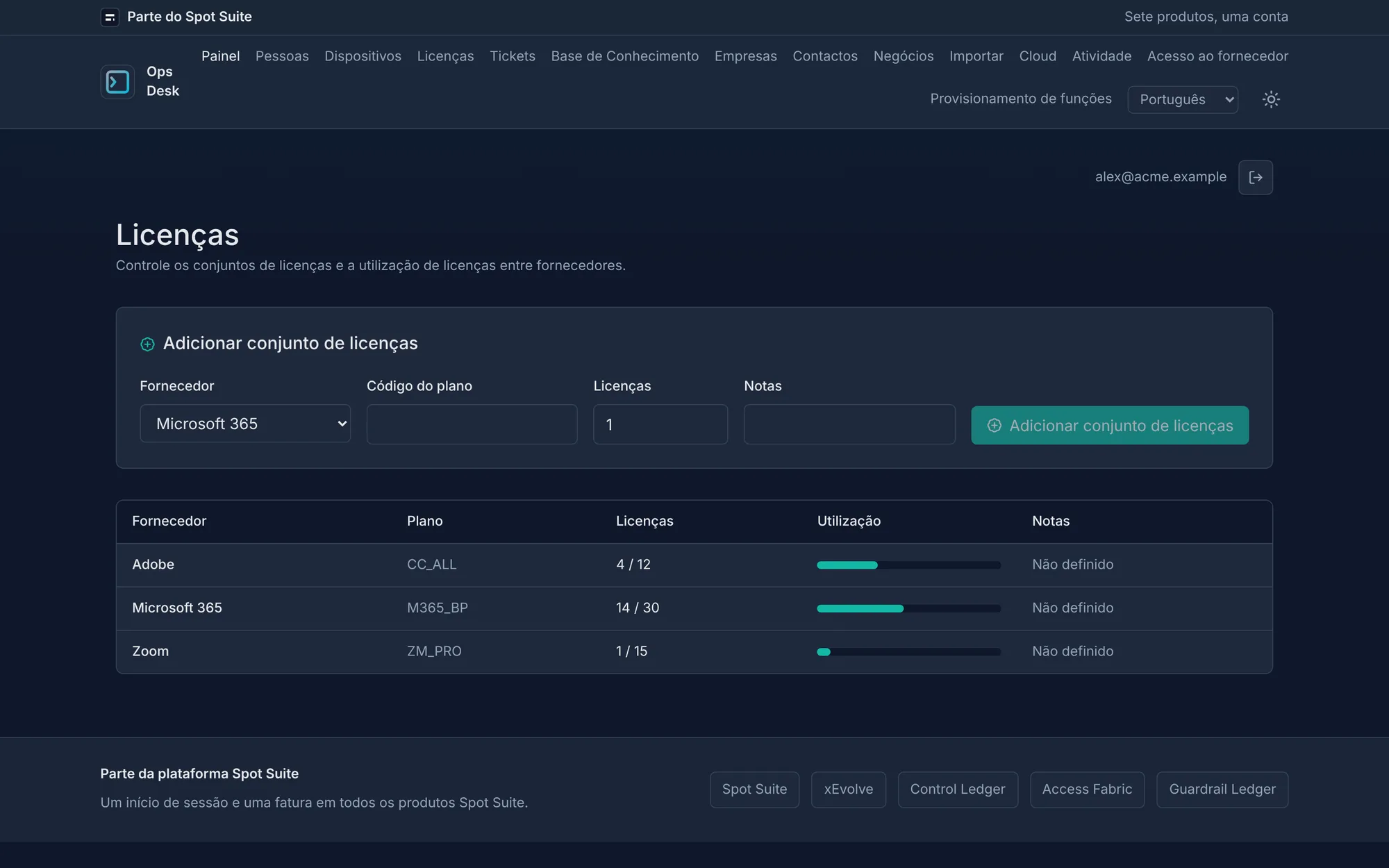Click the Zoom utilization progress bar

[x=908, y=652]
